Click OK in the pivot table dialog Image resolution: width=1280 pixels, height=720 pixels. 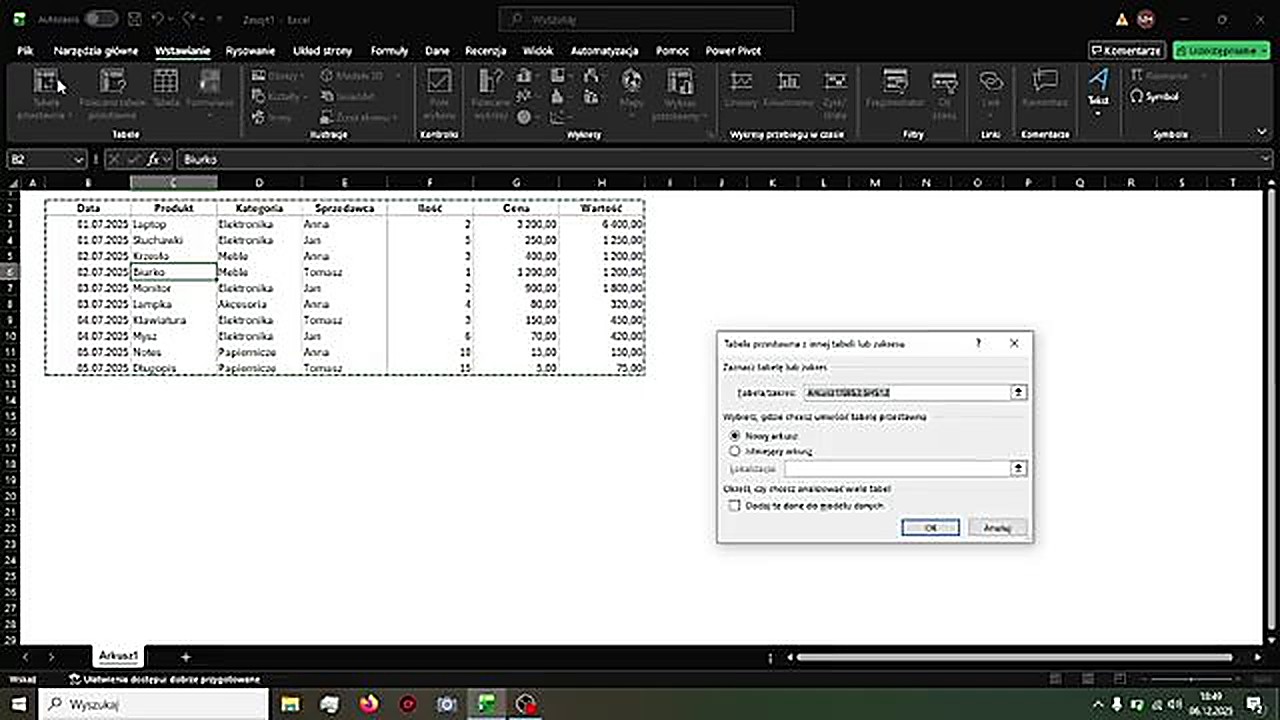[x=930, y=527]
